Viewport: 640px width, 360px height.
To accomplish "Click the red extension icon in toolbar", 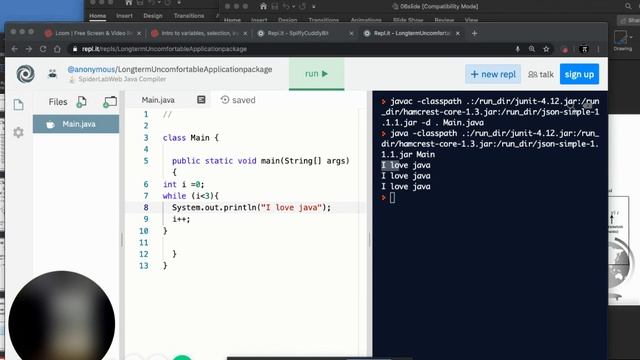I will 565,49.
